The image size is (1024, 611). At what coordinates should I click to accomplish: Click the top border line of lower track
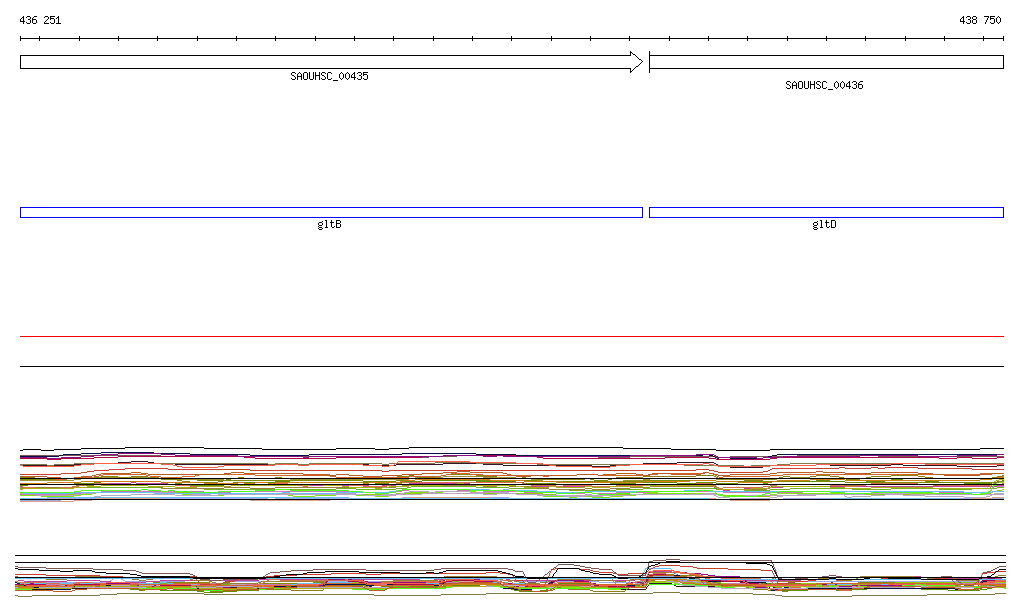pos(512,555)
